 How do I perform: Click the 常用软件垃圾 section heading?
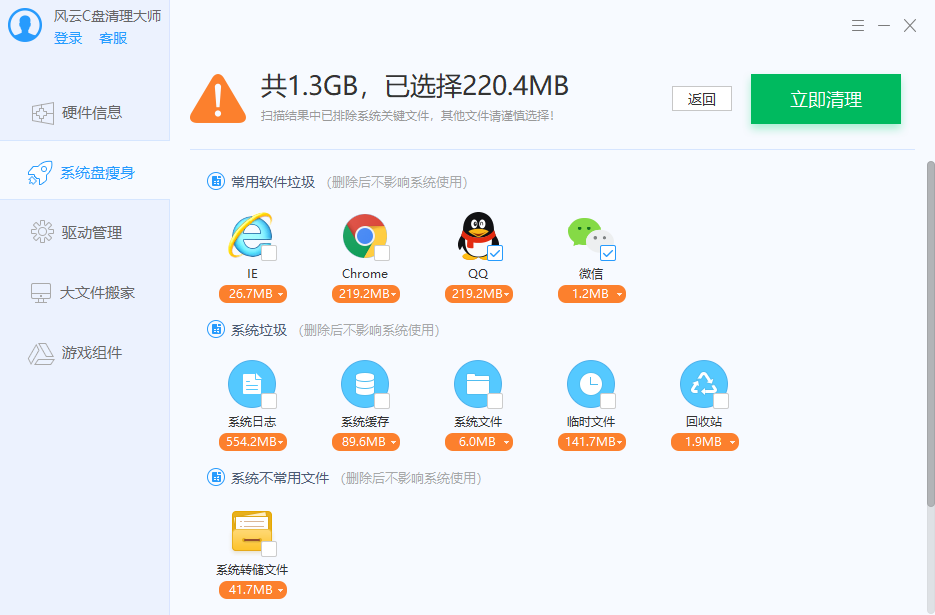click(273, 182)
